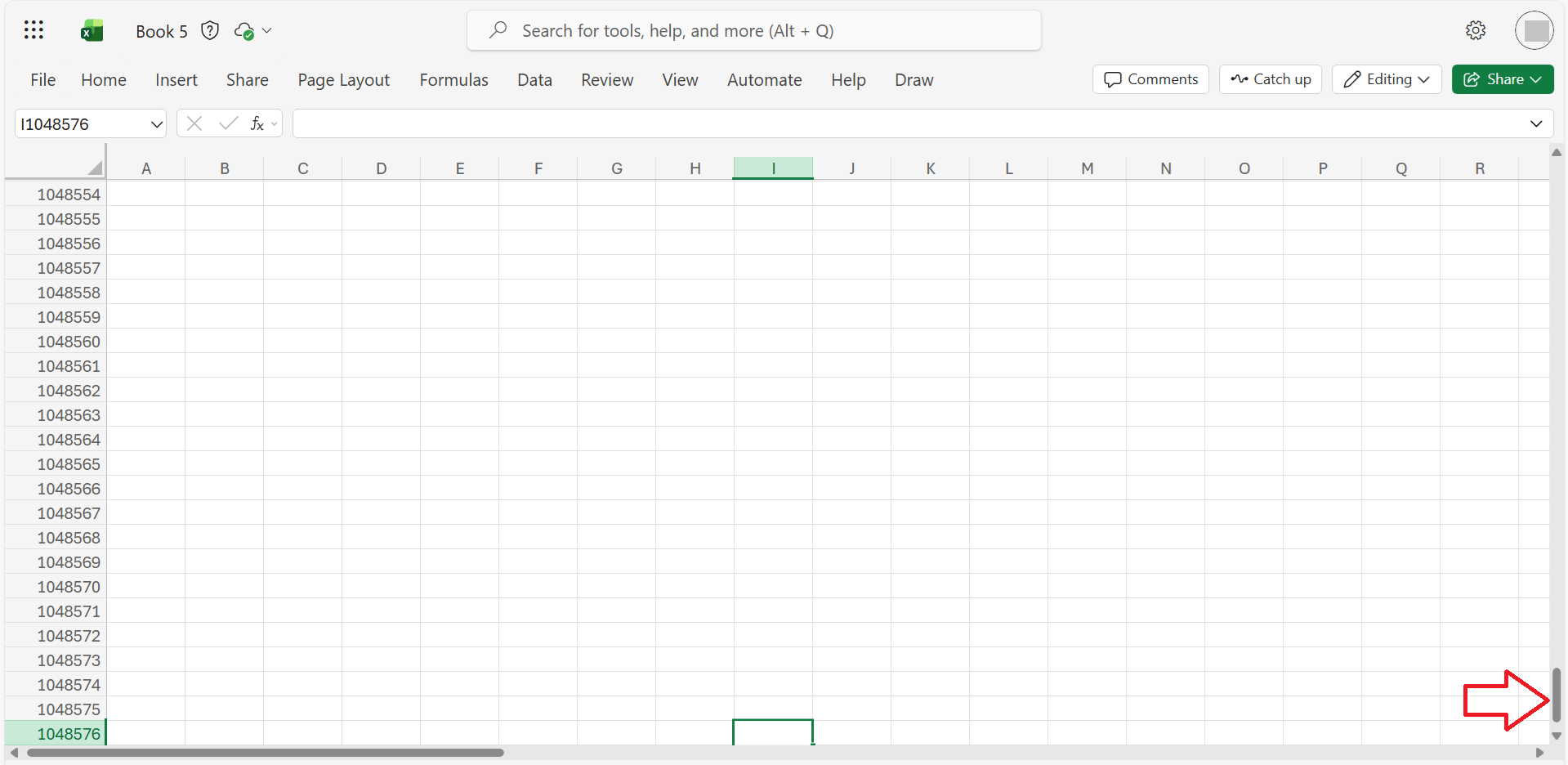Open the File menu
Viewport: 1568px width, 765px height.
pos(42,80)
